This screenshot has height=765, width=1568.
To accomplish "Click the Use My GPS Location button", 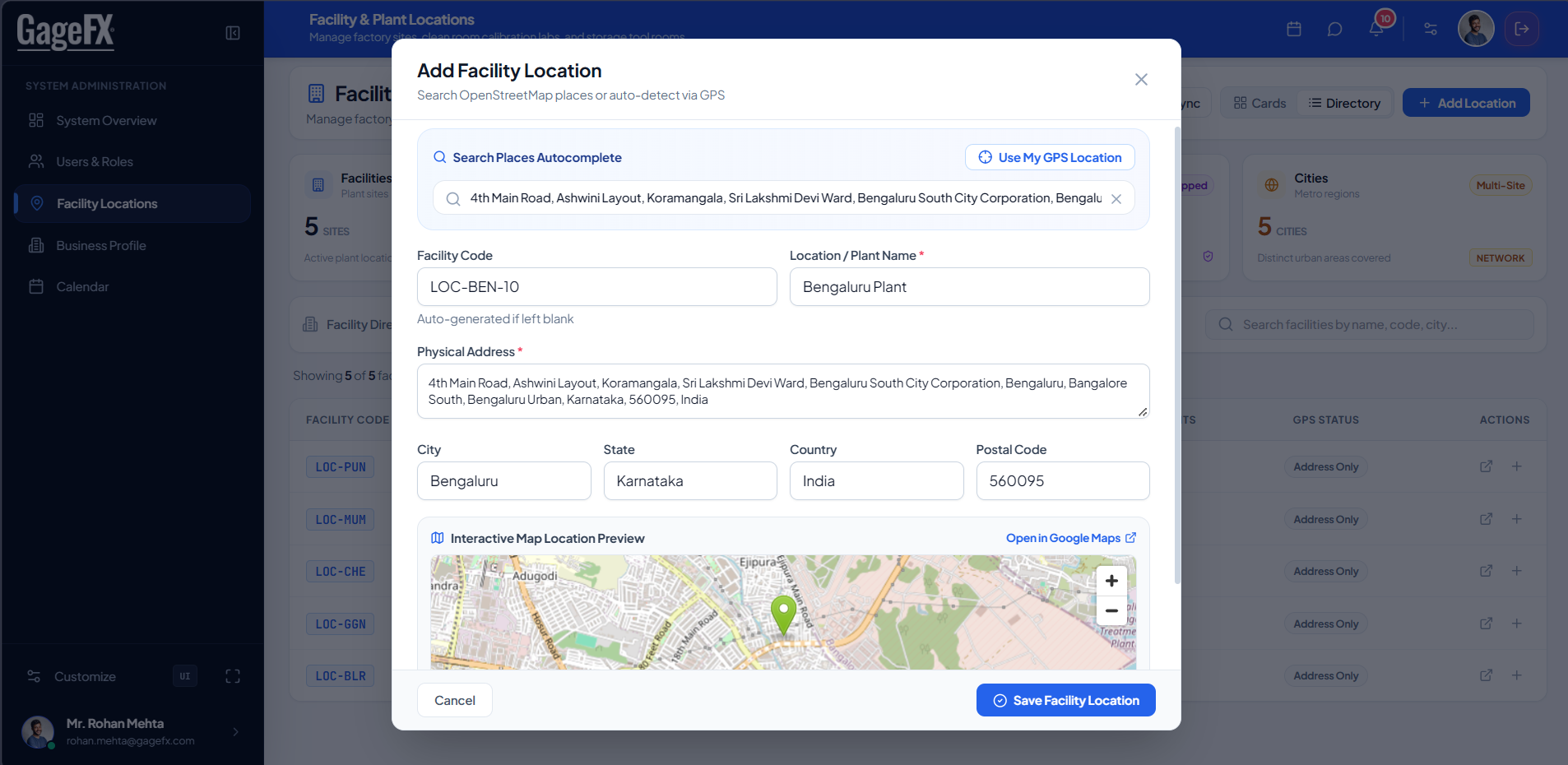I will [1050, 157].
